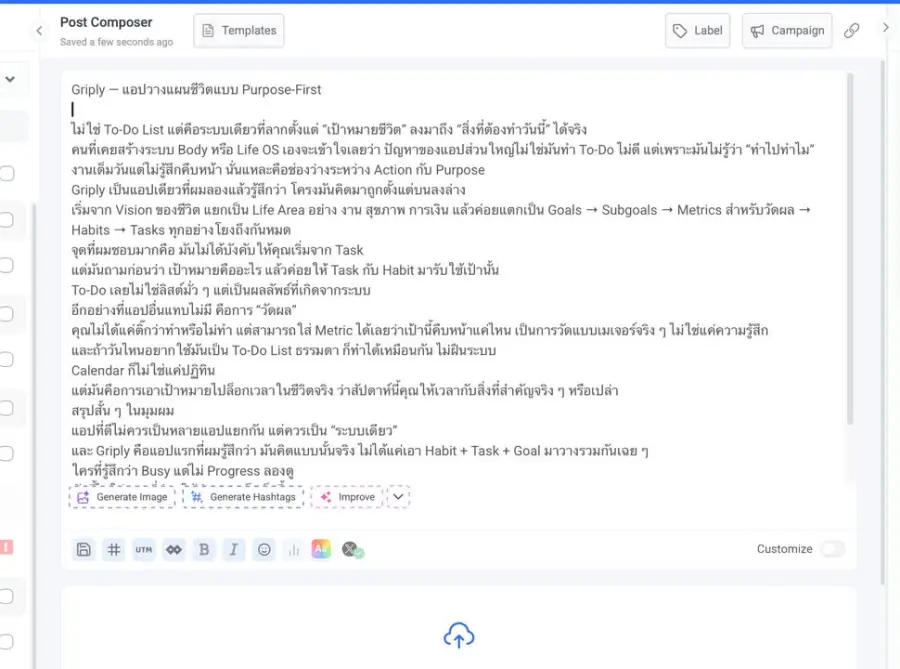The height and width of the screenshot is (669, 900).
Task: Click the Post Composer title
Action: click(106, 22)
